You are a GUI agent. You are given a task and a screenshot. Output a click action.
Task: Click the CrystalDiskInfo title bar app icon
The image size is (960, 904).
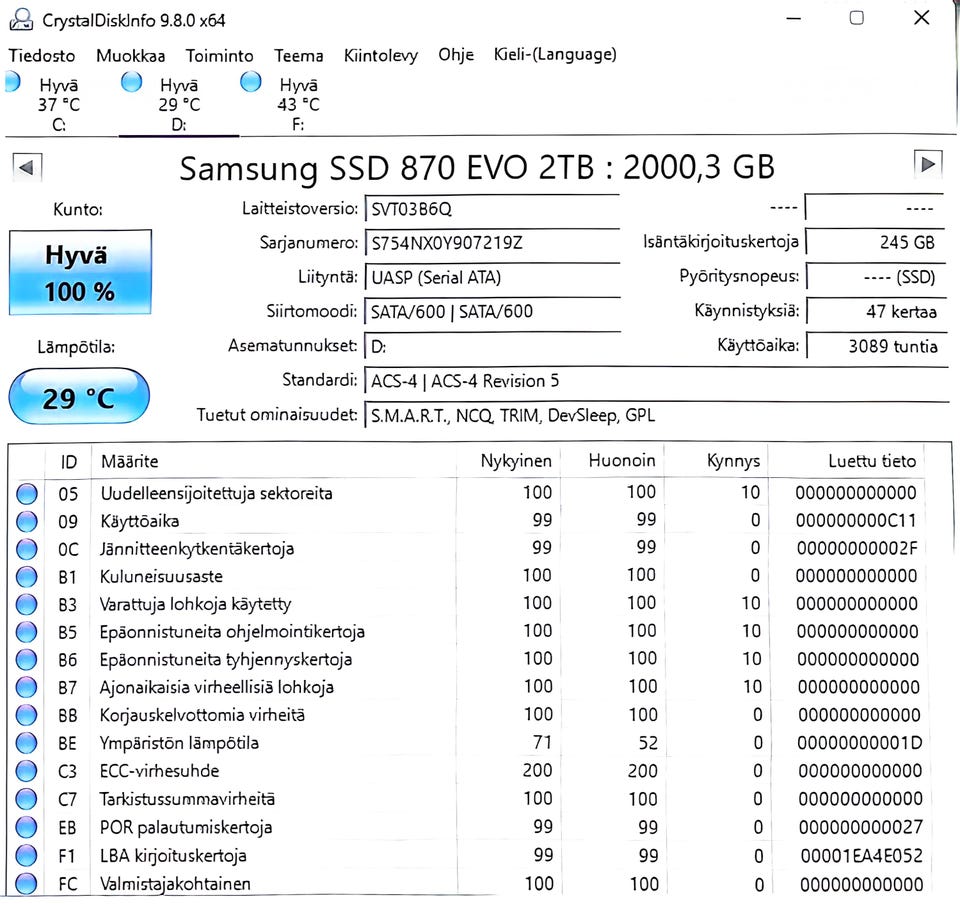click(x=21, y=20)
